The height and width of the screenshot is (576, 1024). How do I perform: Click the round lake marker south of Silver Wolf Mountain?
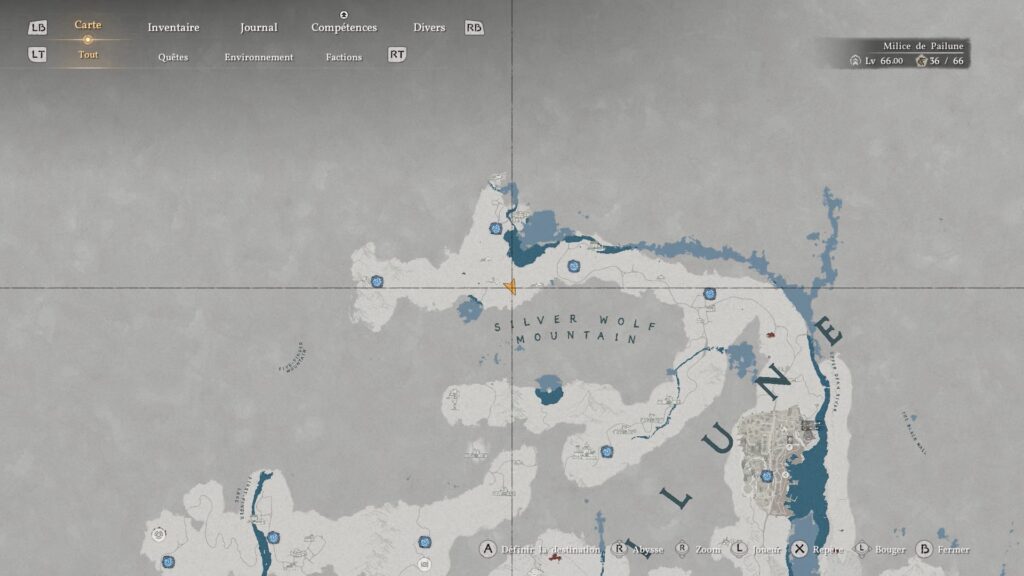[549, 391]
